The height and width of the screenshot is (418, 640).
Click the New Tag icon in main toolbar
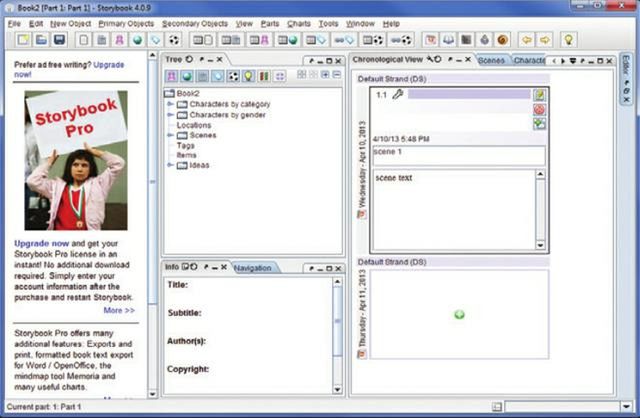(x=156, y=40)
